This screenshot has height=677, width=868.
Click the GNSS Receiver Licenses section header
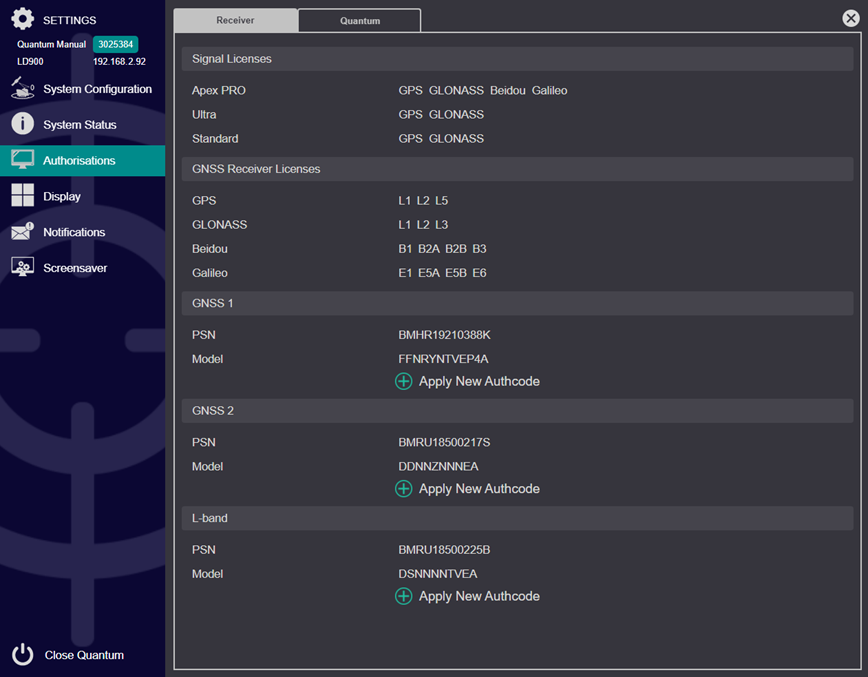(256, 169)
